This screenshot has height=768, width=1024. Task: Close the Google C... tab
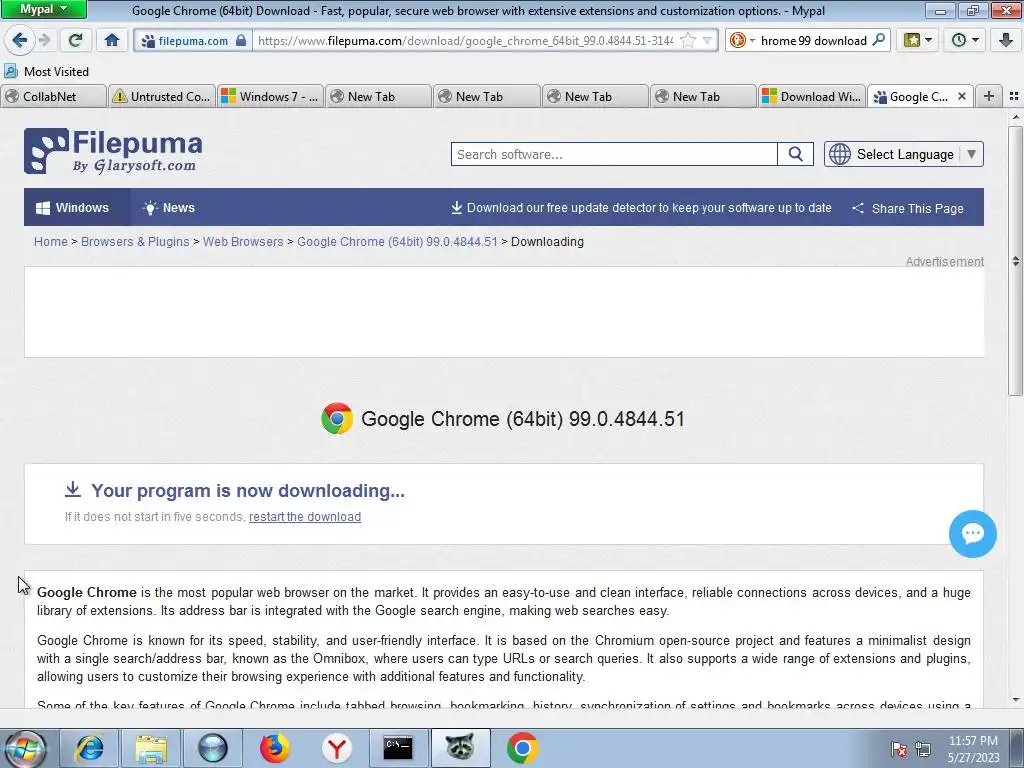(961, 96)
